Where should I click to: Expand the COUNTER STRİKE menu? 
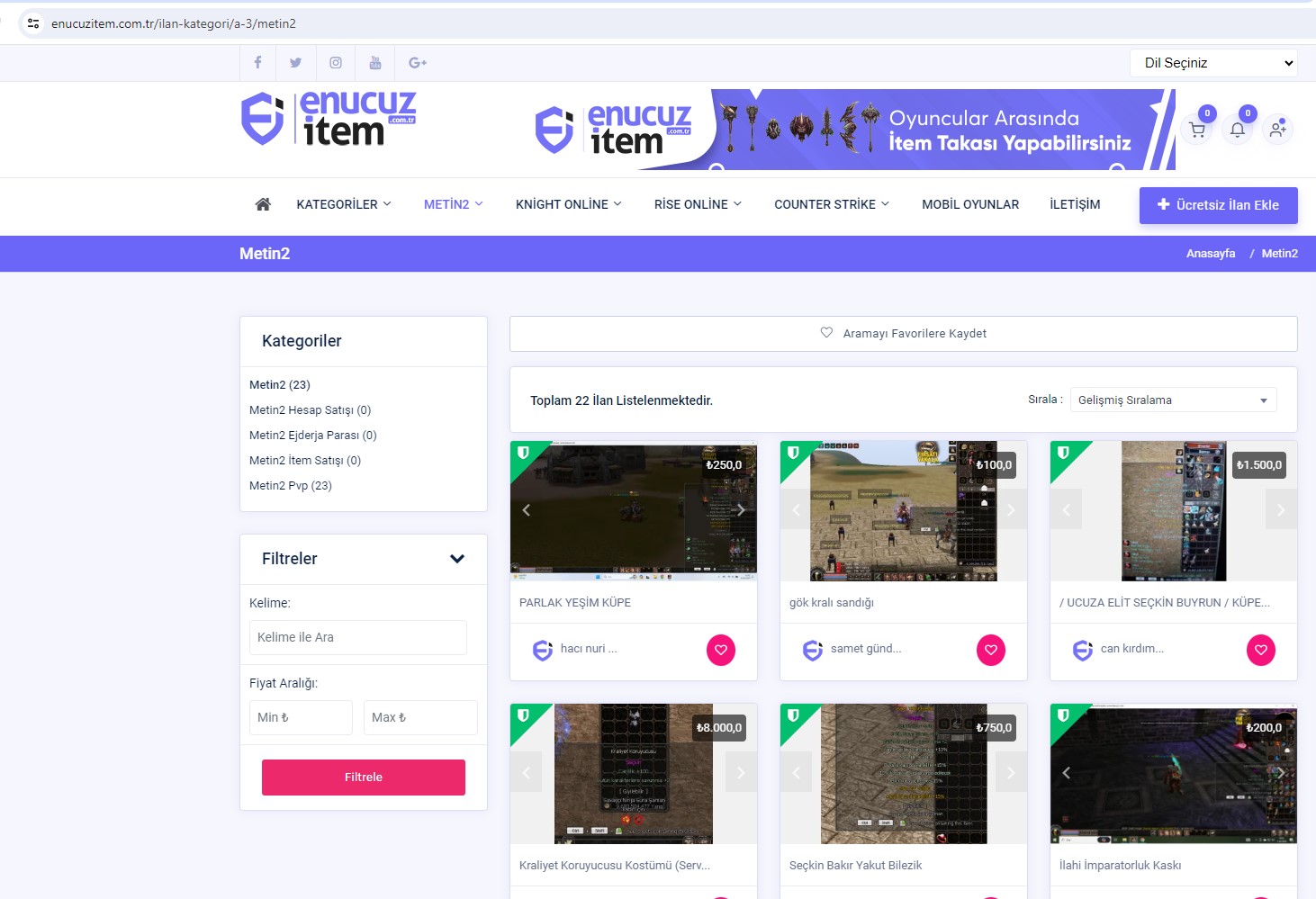tap(832, 204)
